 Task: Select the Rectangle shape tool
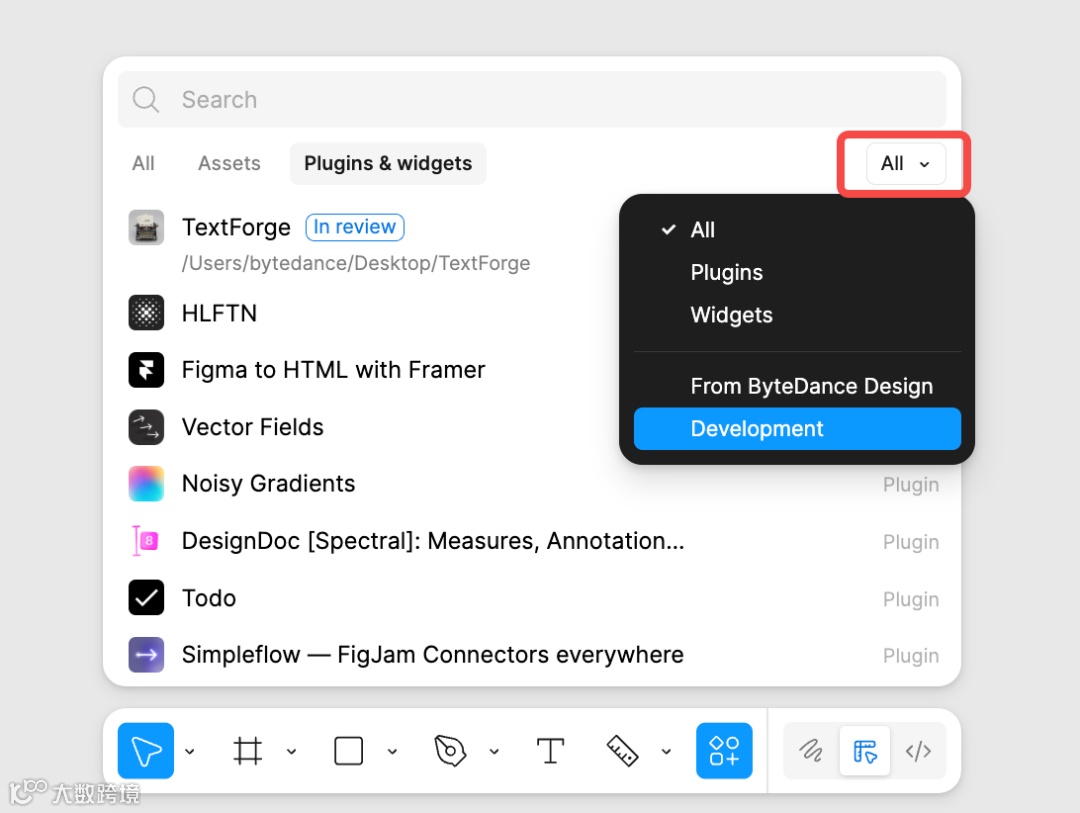click(349, 750)
